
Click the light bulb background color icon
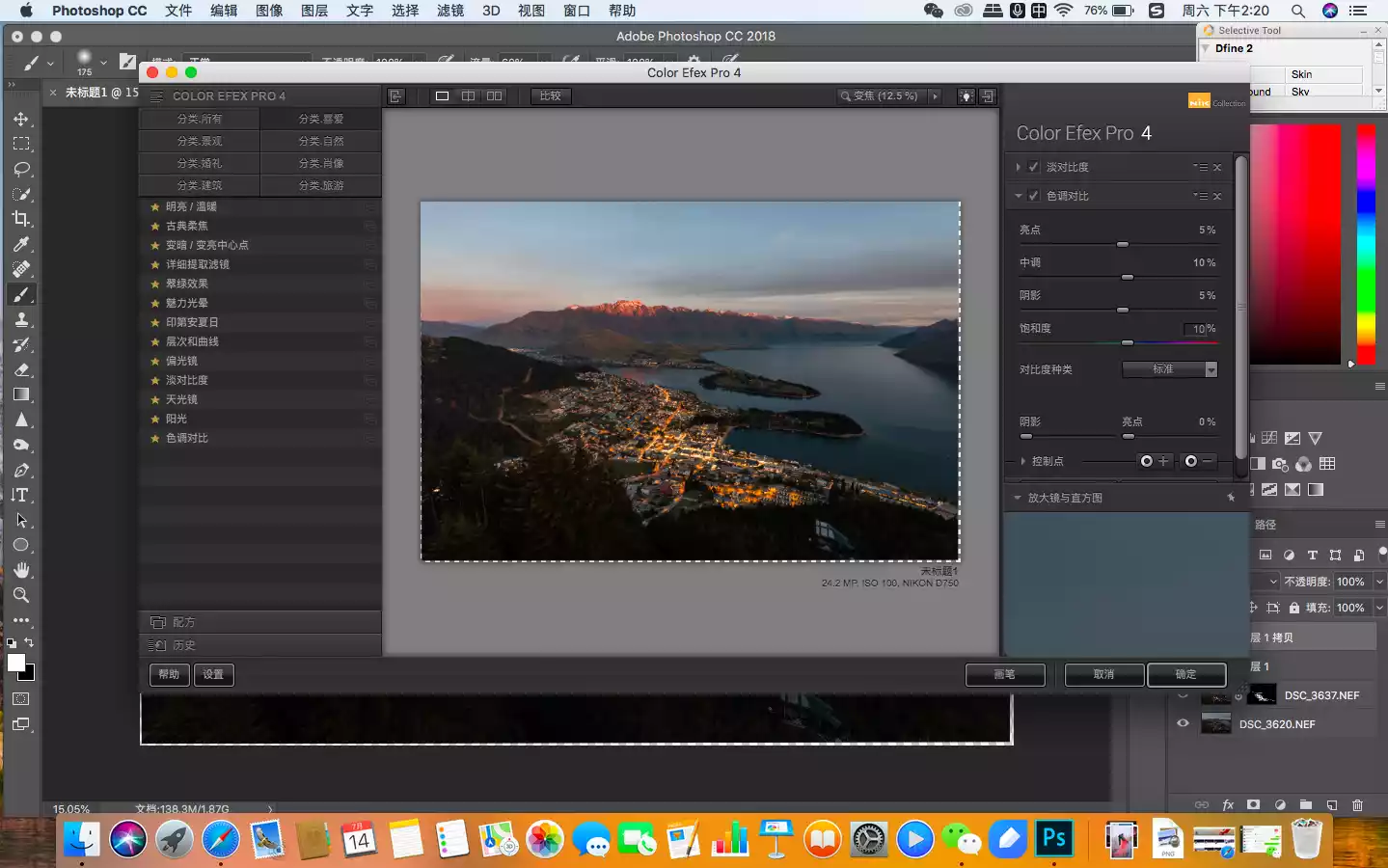[966, 96]
